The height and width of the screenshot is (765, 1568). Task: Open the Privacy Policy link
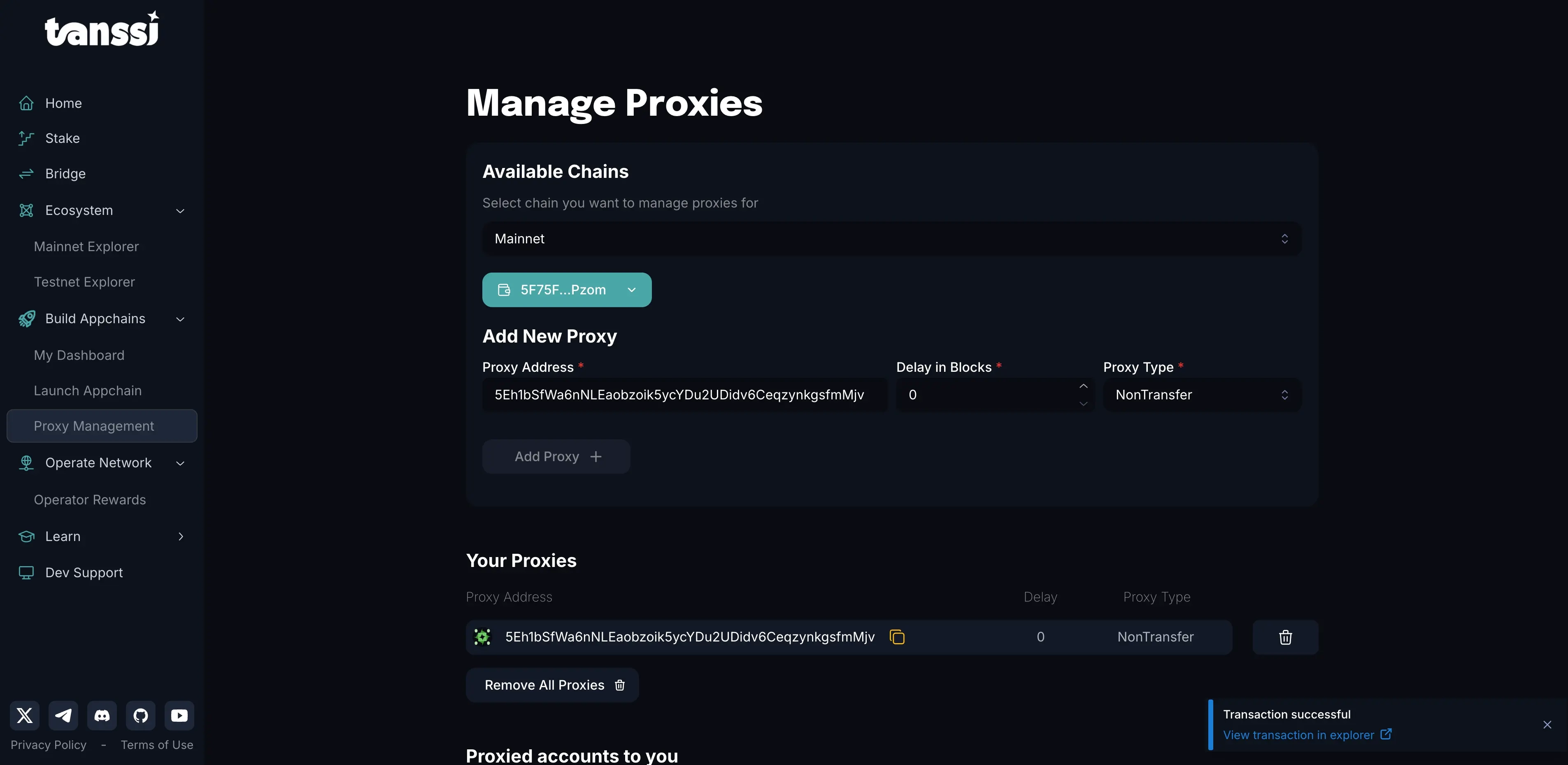pos(49,745)
